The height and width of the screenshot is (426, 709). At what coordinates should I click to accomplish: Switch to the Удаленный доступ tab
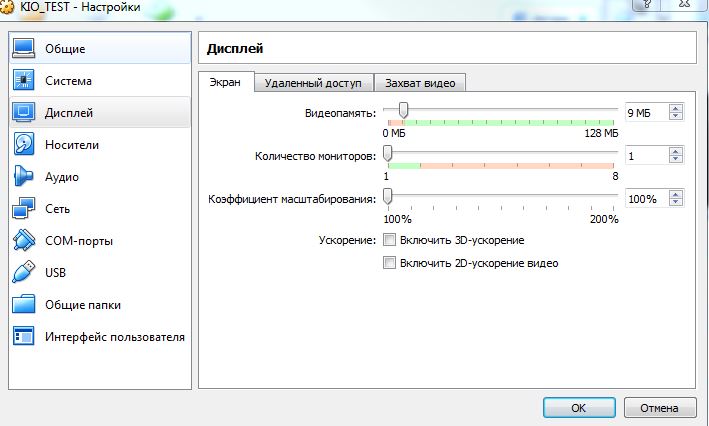314,83
